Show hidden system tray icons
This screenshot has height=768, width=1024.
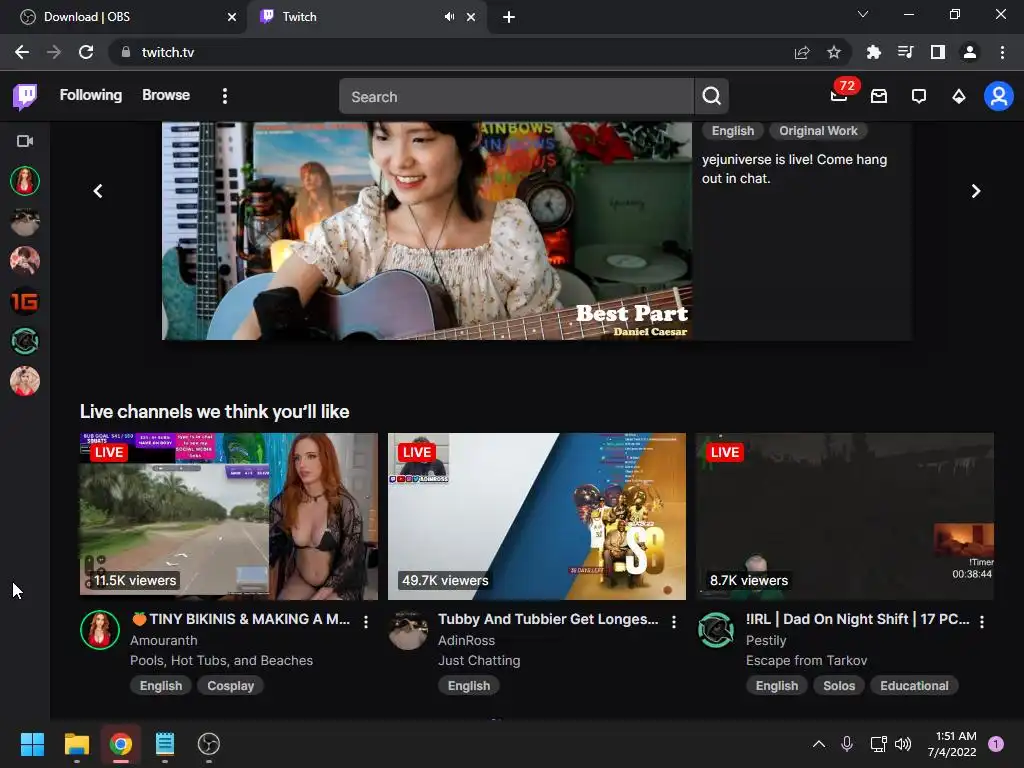[819, 744]
